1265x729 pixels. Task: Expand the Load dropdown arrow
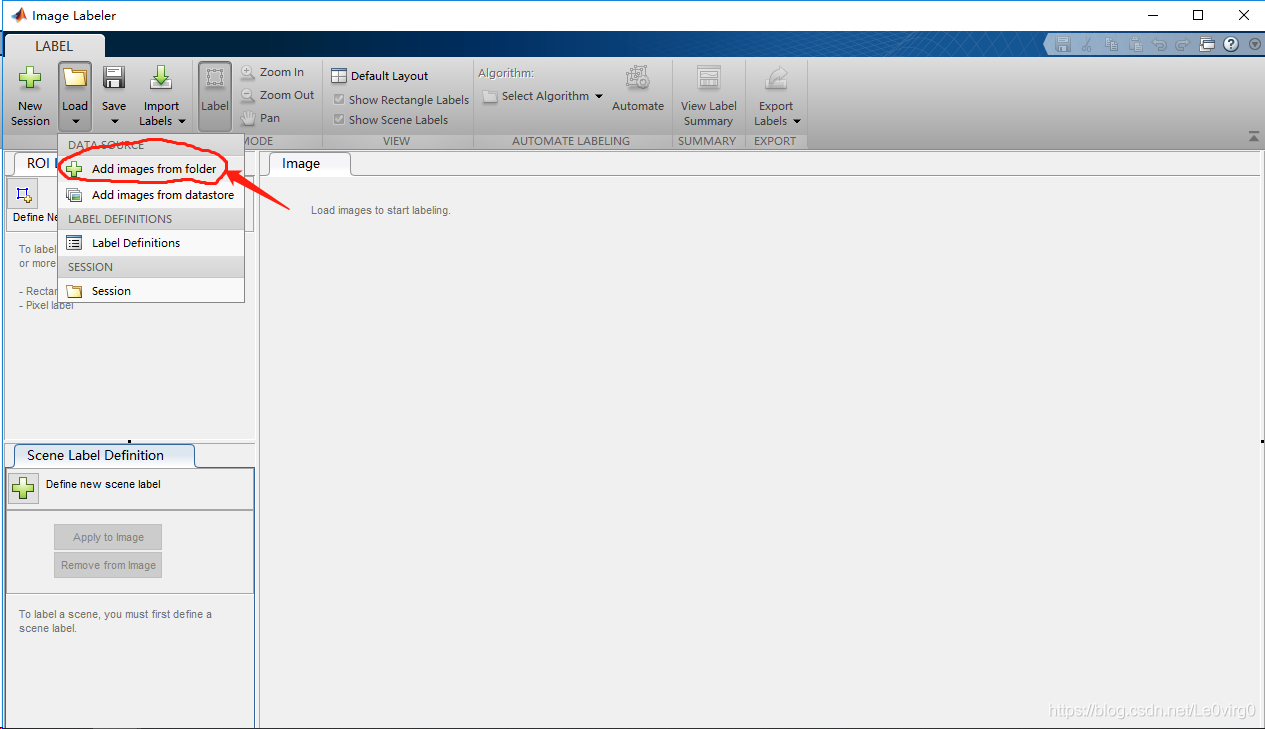pyautogui.click(x=75, y=121)
